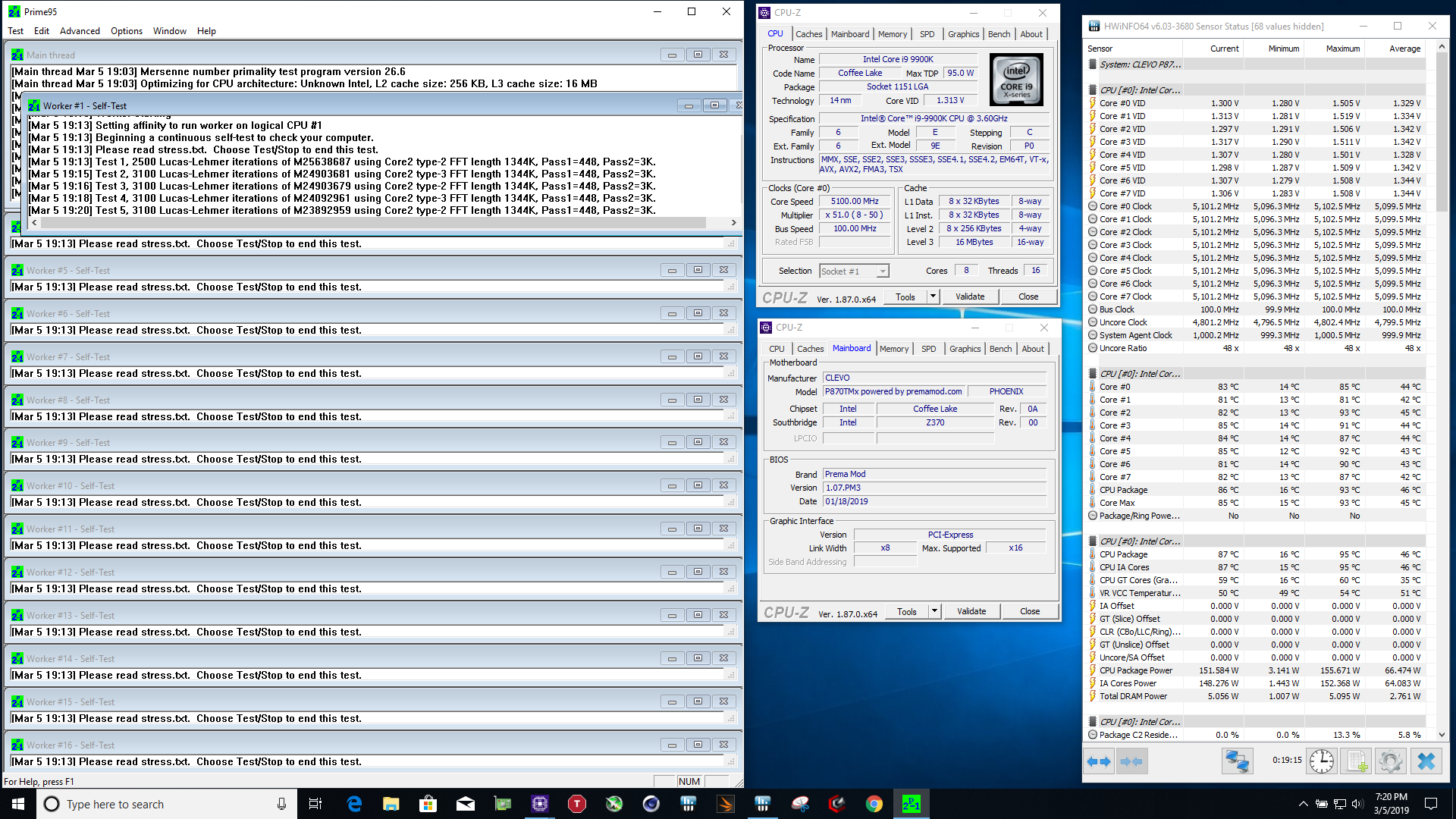Open the Socket #1 selection dropdown
This screenshot has width=1456, height=819.
(x=854, y=271)
